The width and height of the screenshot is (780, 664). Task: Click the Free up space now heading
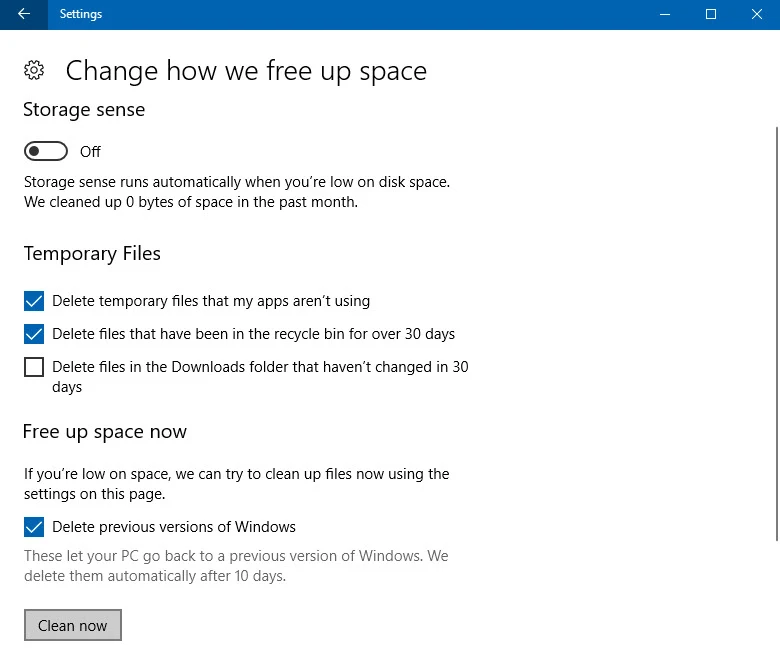point(104,432)
